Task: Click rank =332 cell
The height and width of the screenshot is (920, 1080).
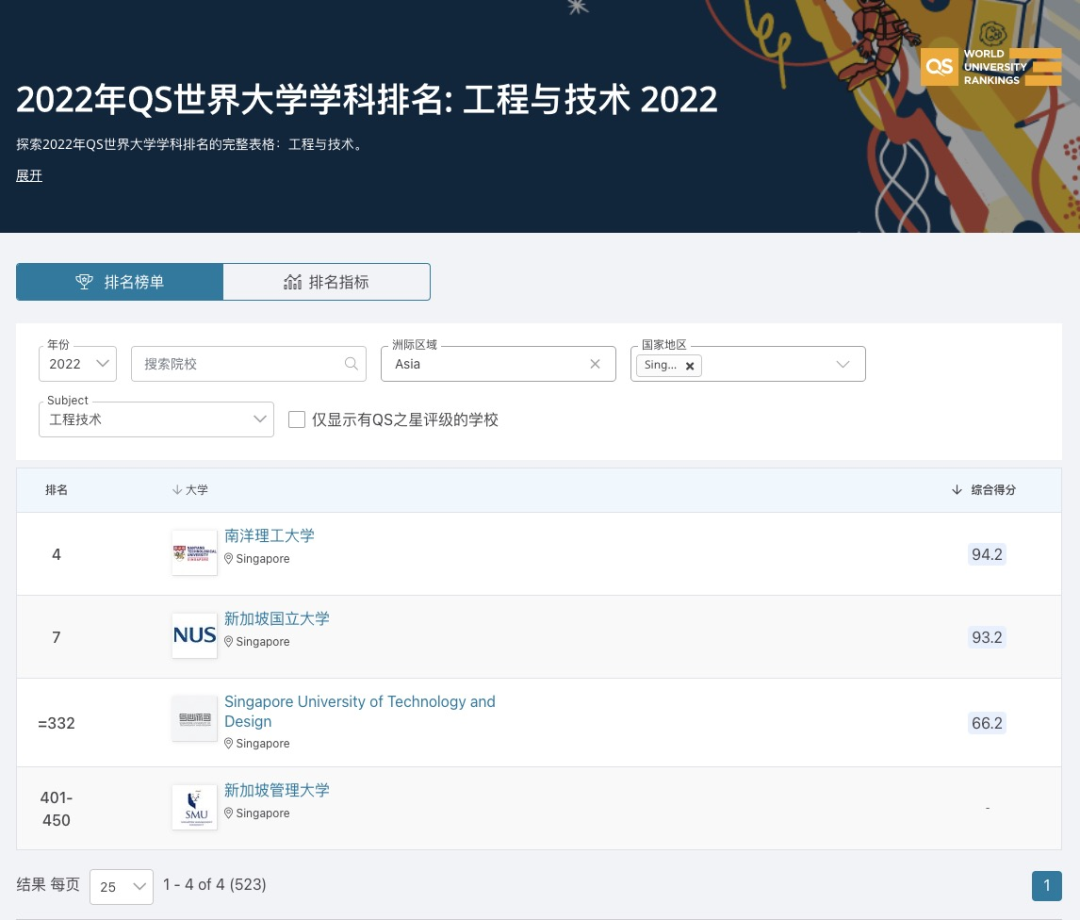Action: pos(56,723)
